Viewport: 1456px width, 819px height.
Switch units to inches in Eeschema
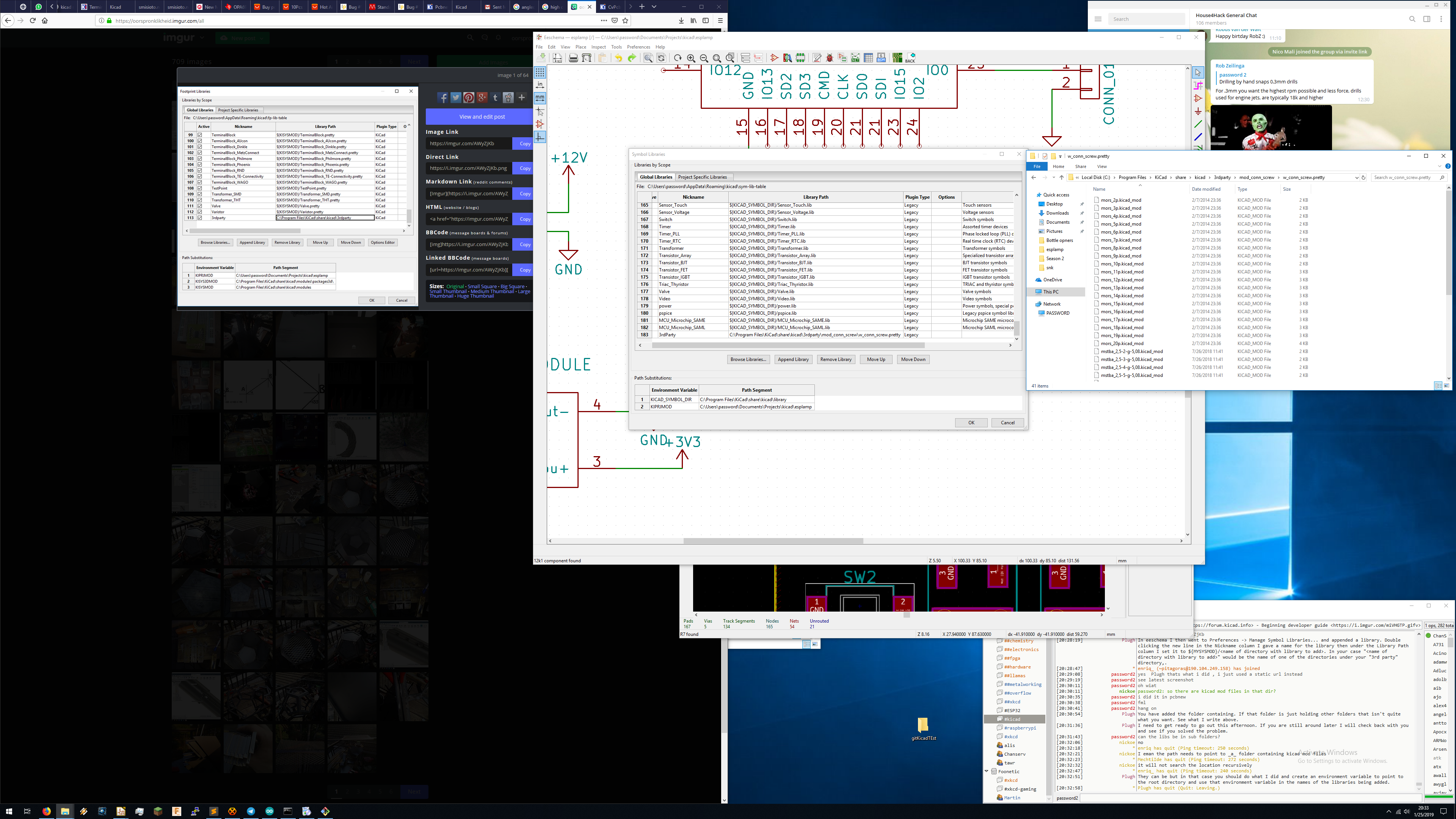[x=540, y=85]
